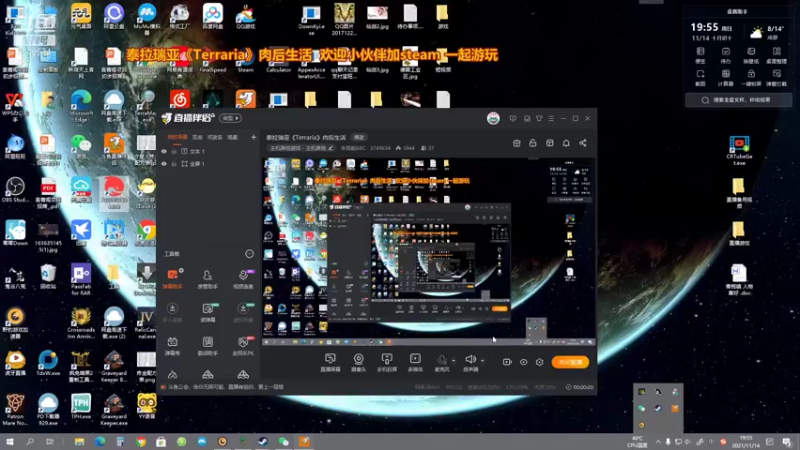
Task: Click the microphone icon in bottom bar
Action: [x=441, y=360]
